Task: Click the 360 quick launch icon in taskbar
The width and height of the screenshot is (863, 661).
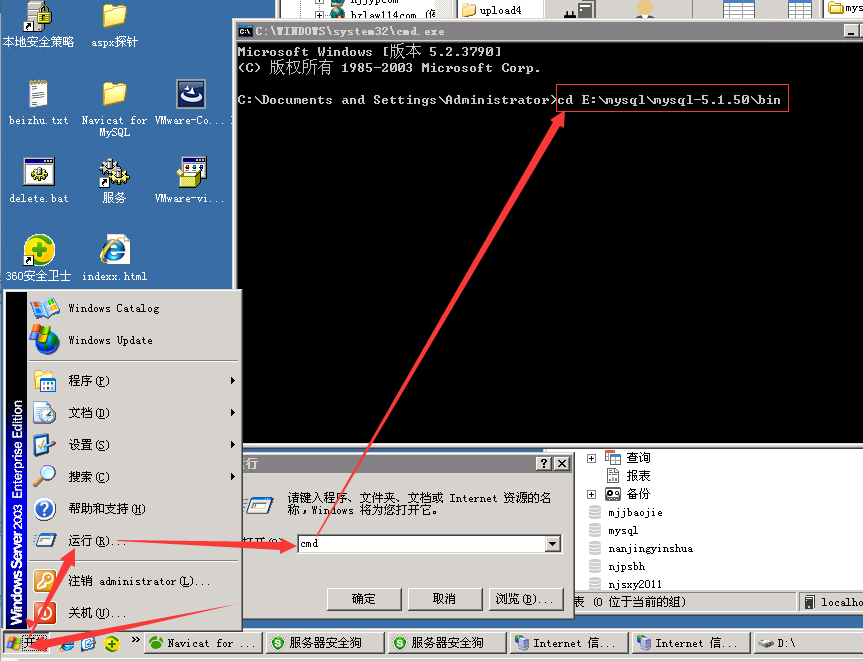Action: tap(112, 643)
